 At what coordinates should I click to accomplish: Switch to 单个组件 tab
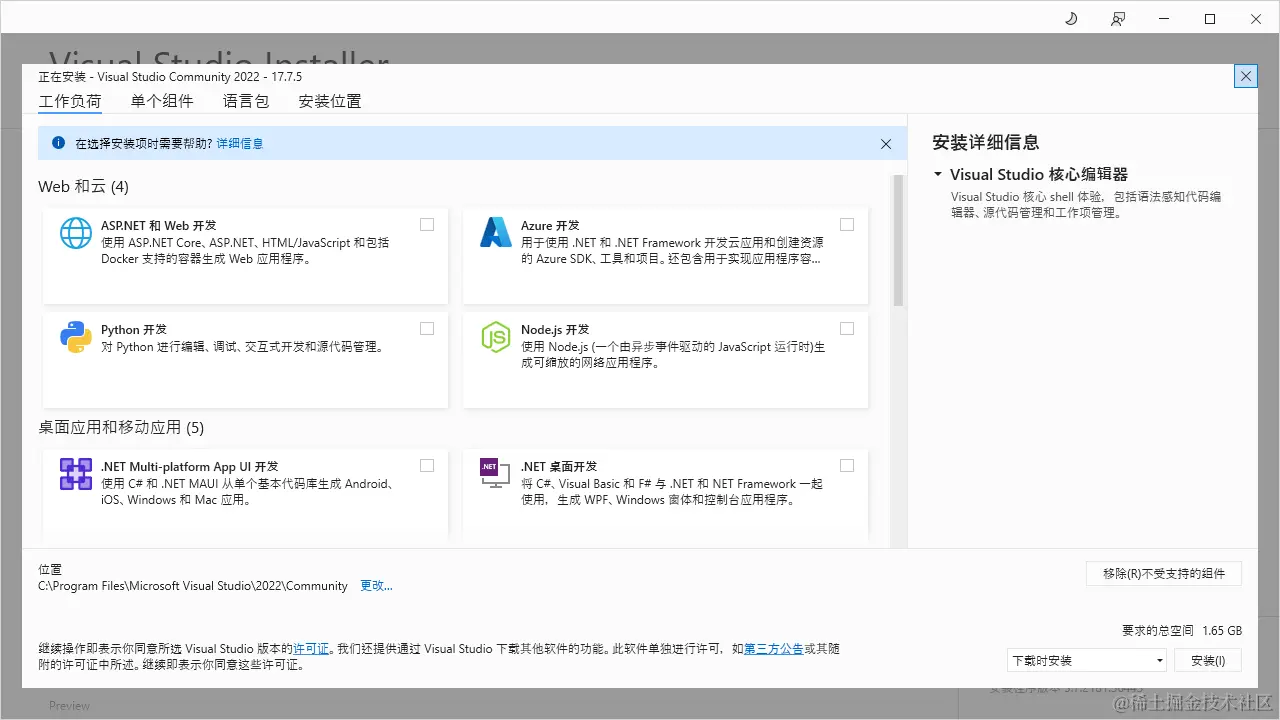(x=162, y=101)
